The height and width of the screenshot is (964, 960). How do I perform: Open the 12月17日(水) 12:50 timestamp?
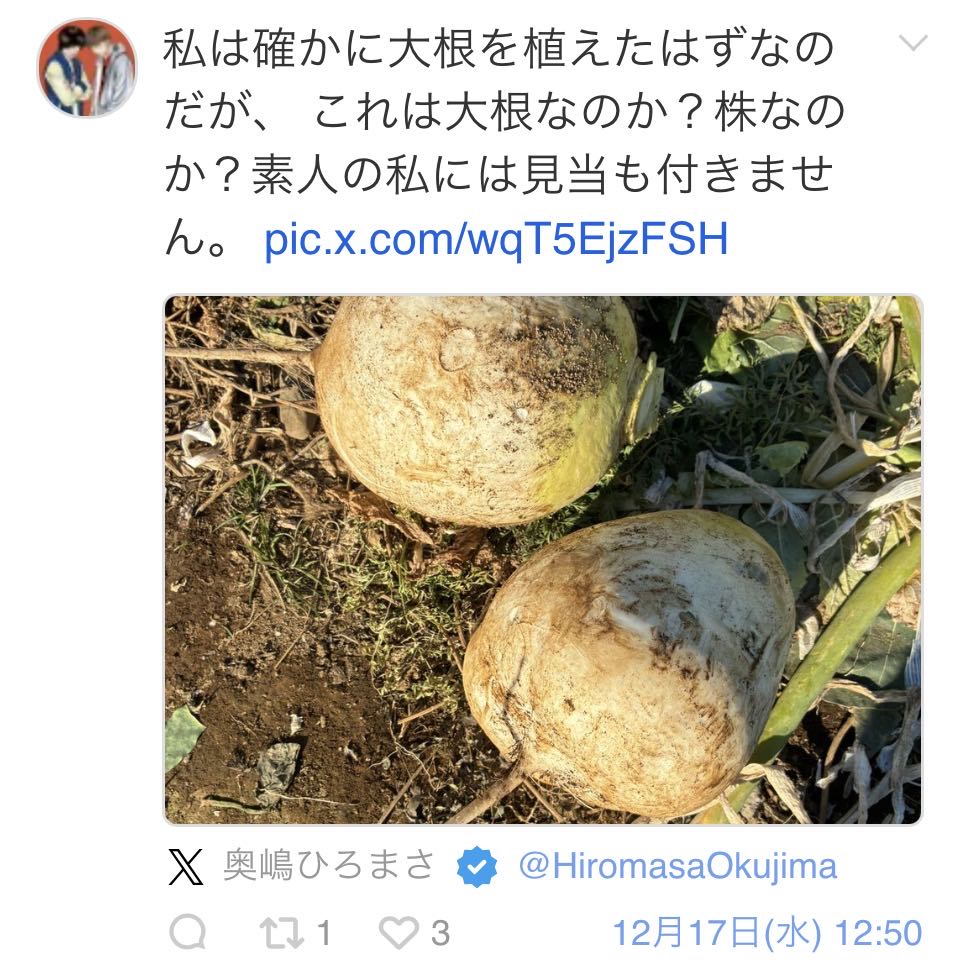pos(768,933)
